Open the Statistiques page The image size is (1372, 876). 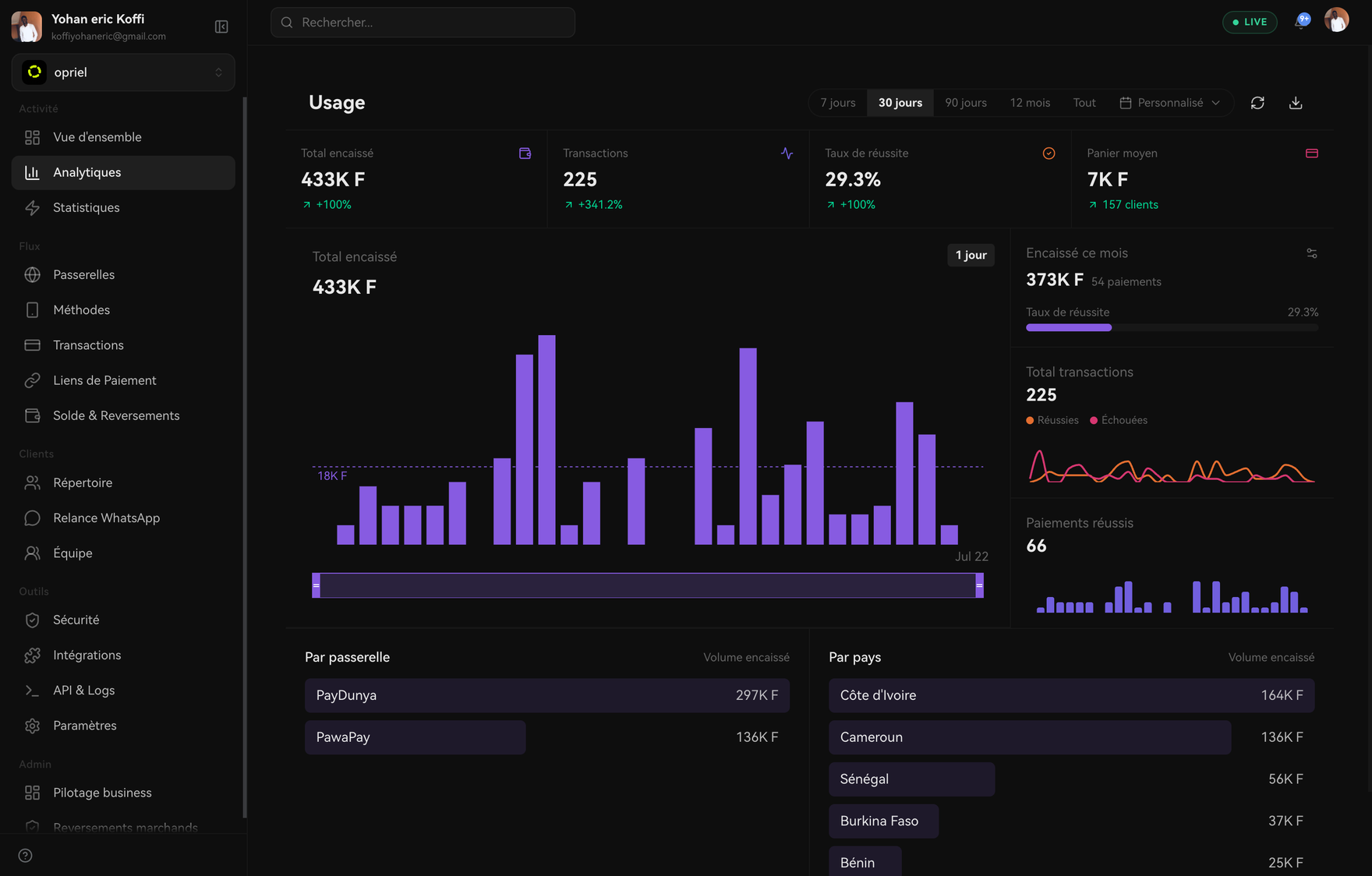(123, 208)
